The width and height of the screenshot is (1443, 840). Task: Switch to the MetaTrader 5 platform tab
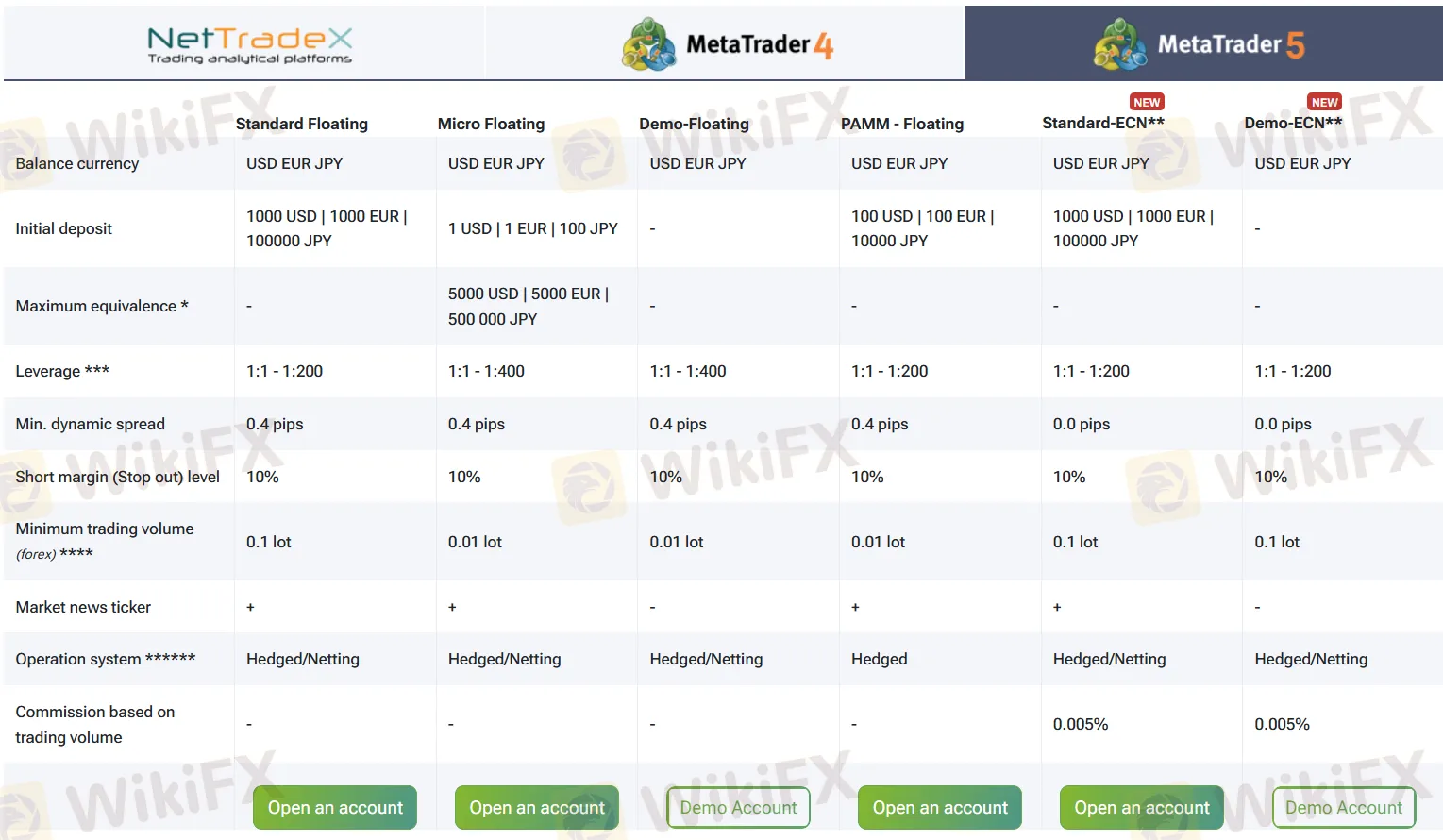pos(1203,42)
